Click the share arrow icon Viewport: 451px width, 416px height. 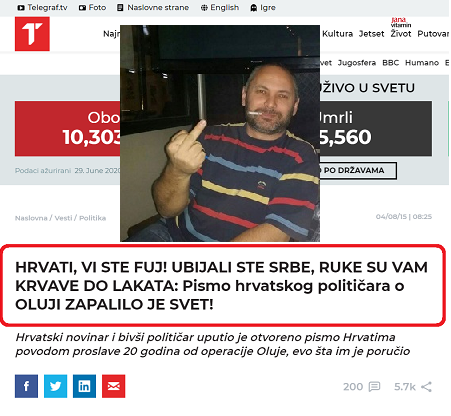[426, 387]
